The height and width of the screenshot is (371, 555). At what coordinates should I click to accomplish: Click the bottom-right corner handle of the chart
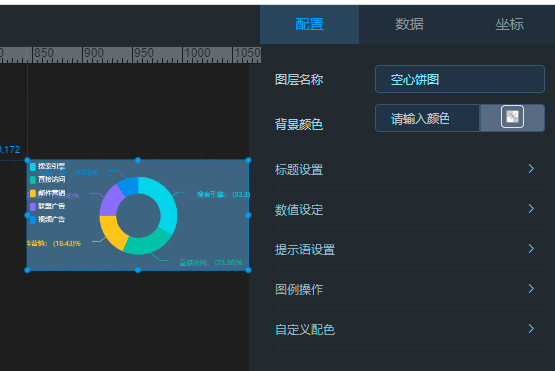click(x=248, y=270)
